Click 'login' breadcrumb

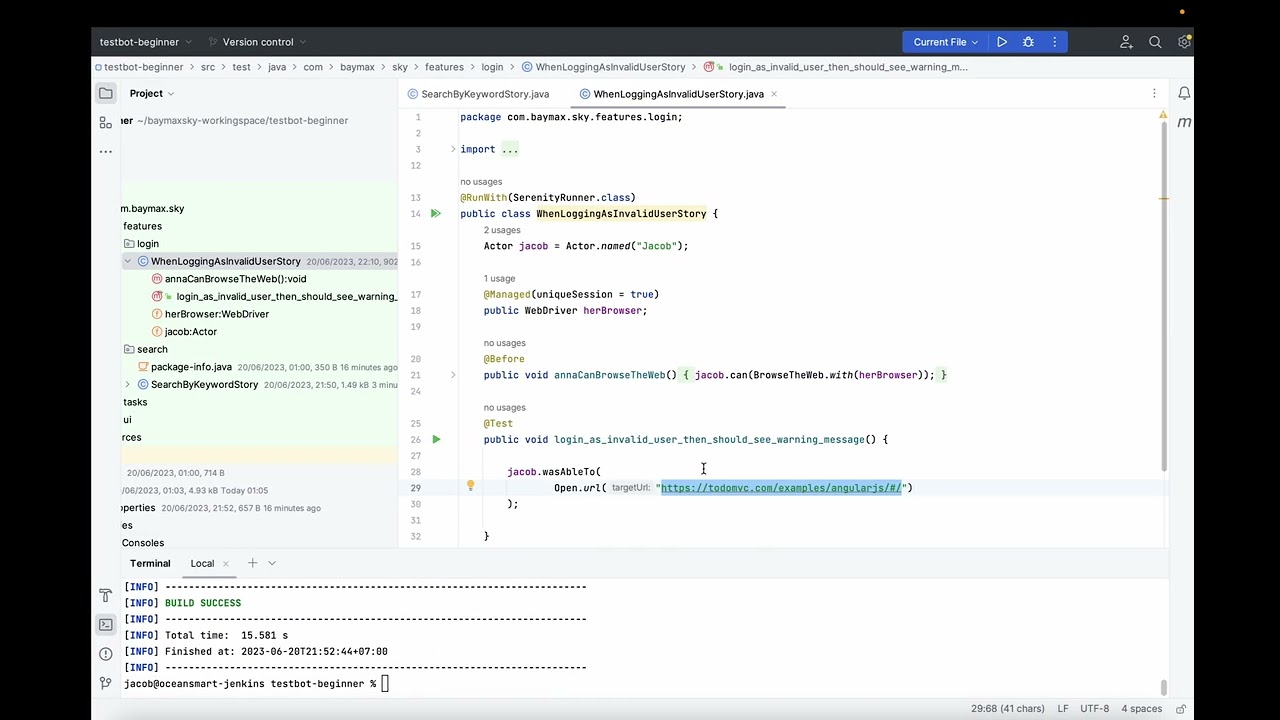click(492, 67)
